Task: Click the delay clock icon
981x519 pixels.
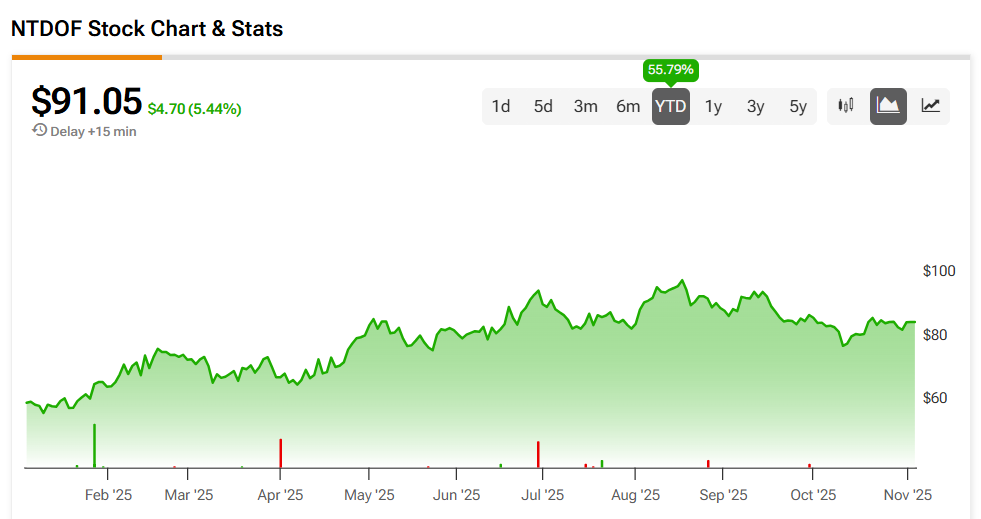Action: (x=39, y=131)
